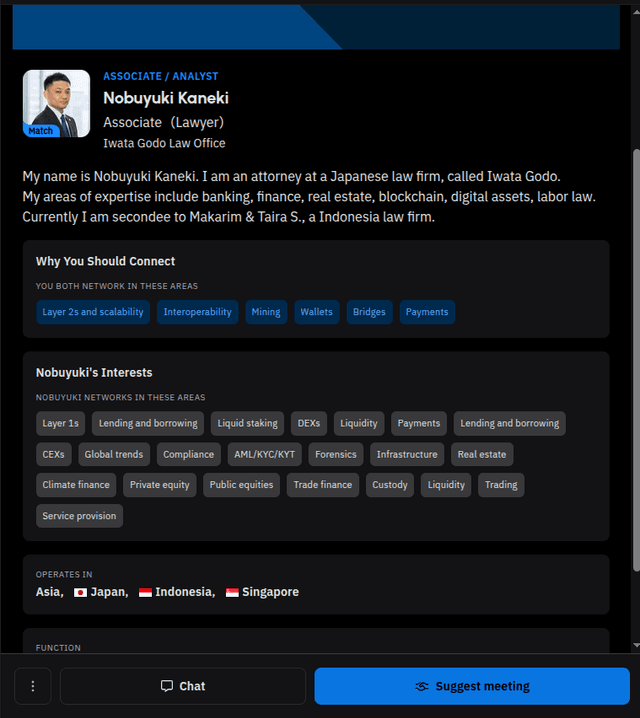Click the handshake icon on Suggest meeting
This screenshot has width=640, height=718.
coord(422,686)
